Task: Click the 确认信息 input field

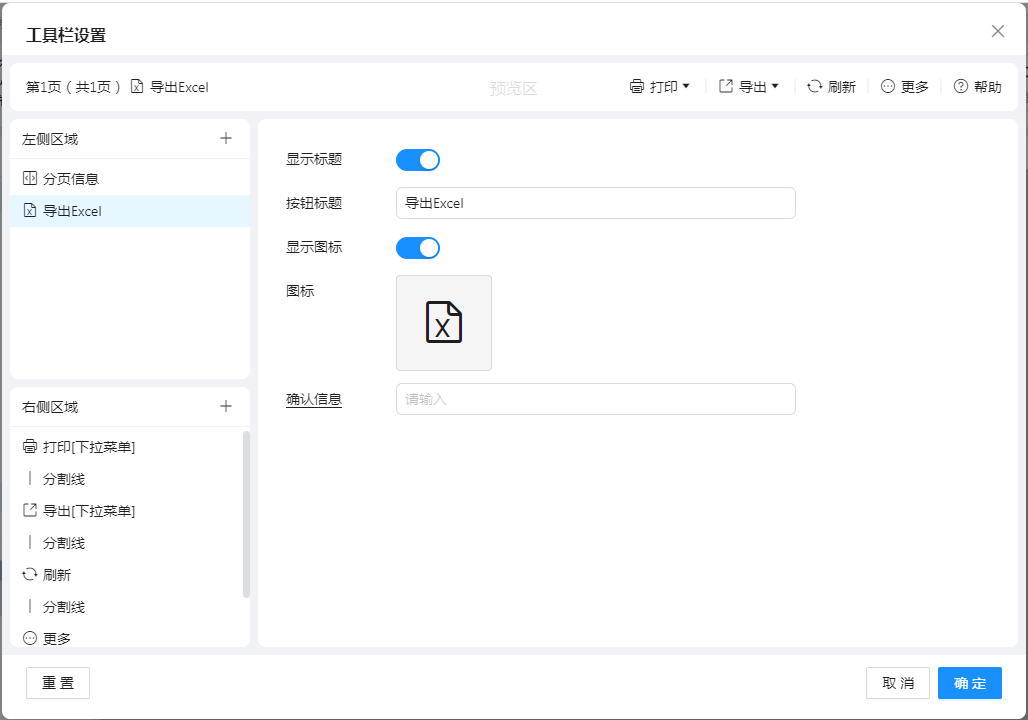Action: [x=595, y=399]
